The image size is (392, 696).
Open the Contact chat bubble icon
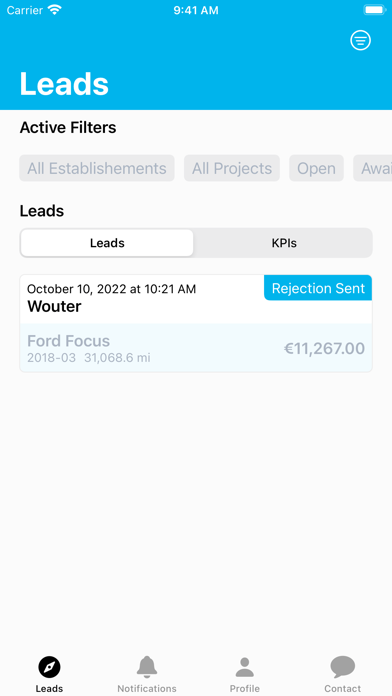point(343,667)
